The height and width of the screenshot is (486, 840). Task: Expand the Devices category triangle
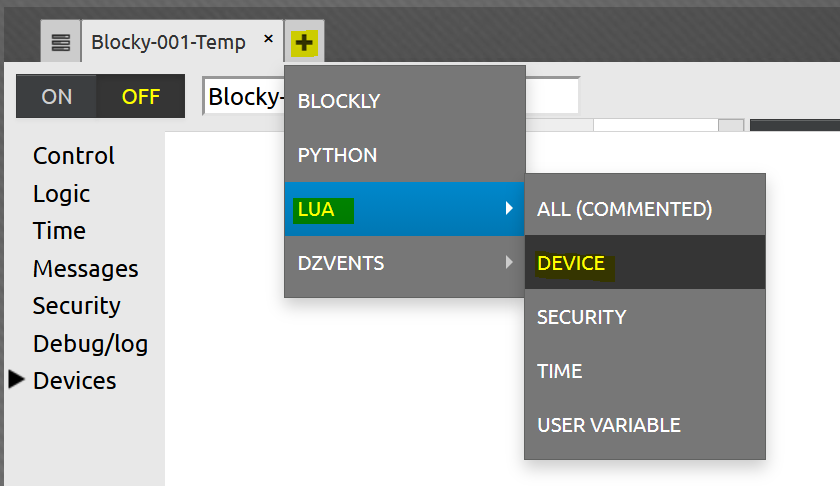pyautogui.click(x=16, y=380)
